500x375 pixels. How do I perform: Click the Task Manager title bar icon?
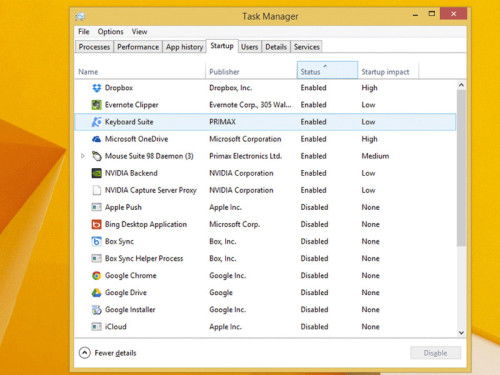tap(80, 16)
